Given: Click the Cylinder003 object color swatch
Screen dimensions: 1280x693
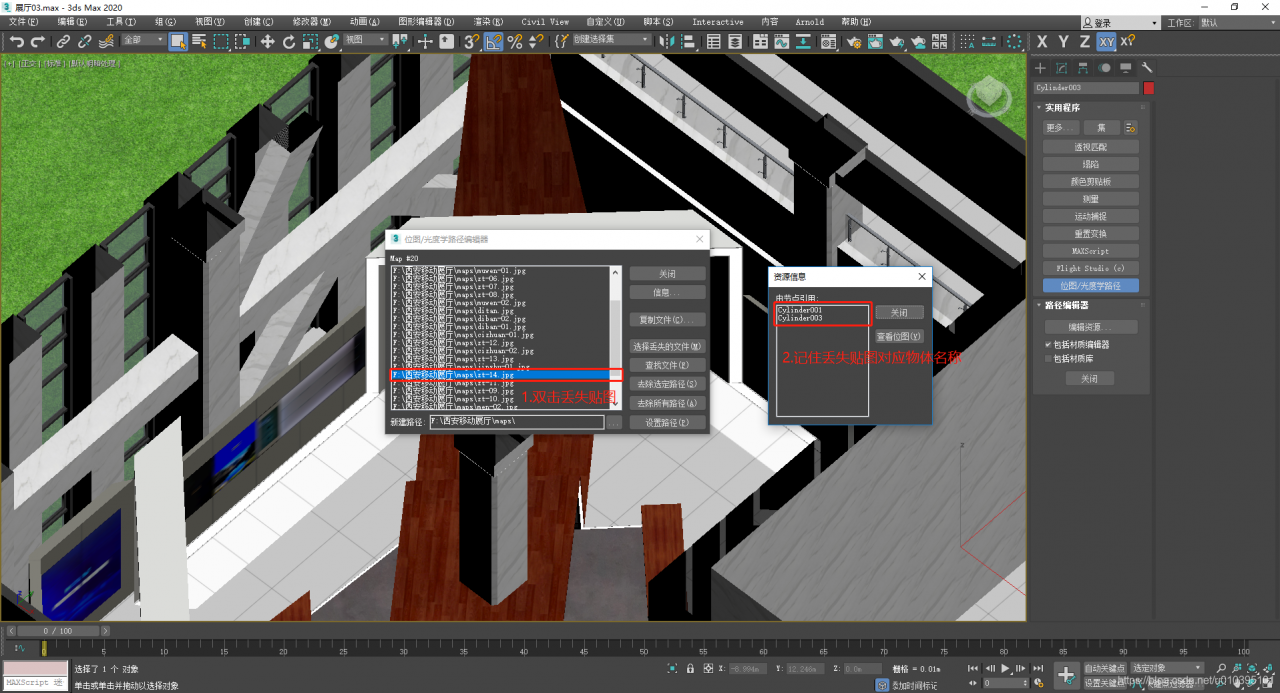Looking at the screenshot, I should pyautogui.click(x=1148, y=88).
